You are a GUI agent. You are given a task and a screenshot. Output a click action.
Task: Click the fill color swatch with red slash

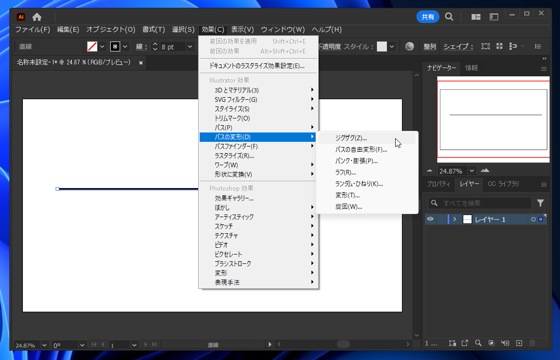92,46
